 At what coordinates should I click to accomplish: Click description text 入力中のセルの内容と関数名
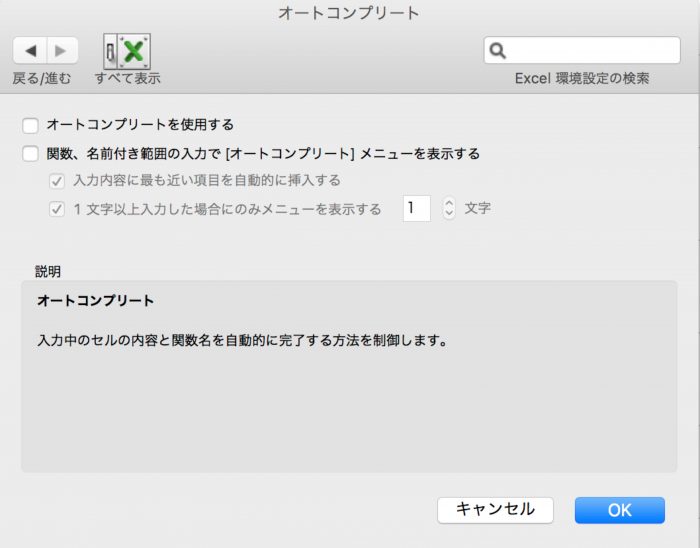pyautogui.click(x=240, y=340)
